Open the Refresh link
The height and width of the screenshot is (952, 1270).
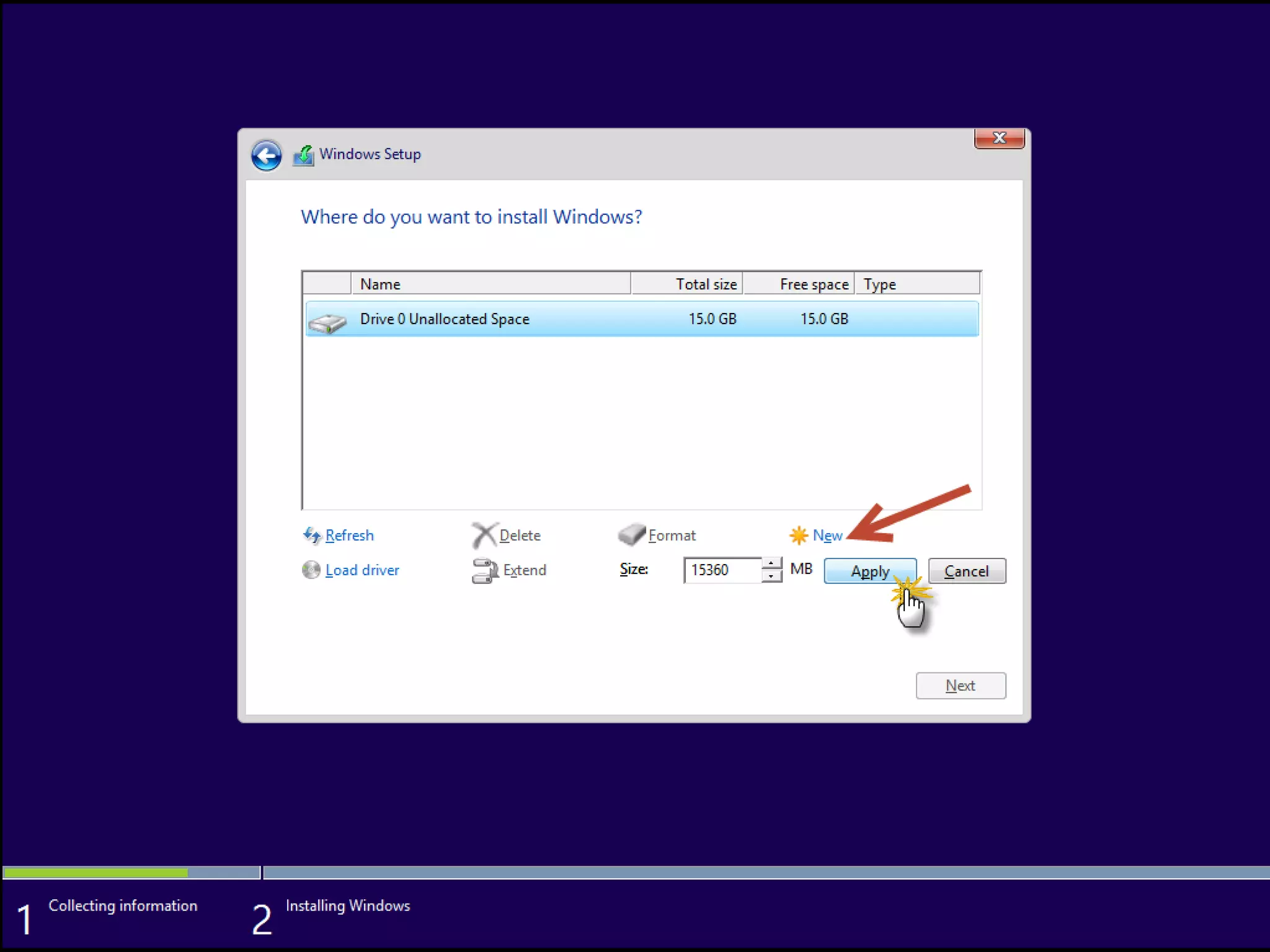point(349,535)
